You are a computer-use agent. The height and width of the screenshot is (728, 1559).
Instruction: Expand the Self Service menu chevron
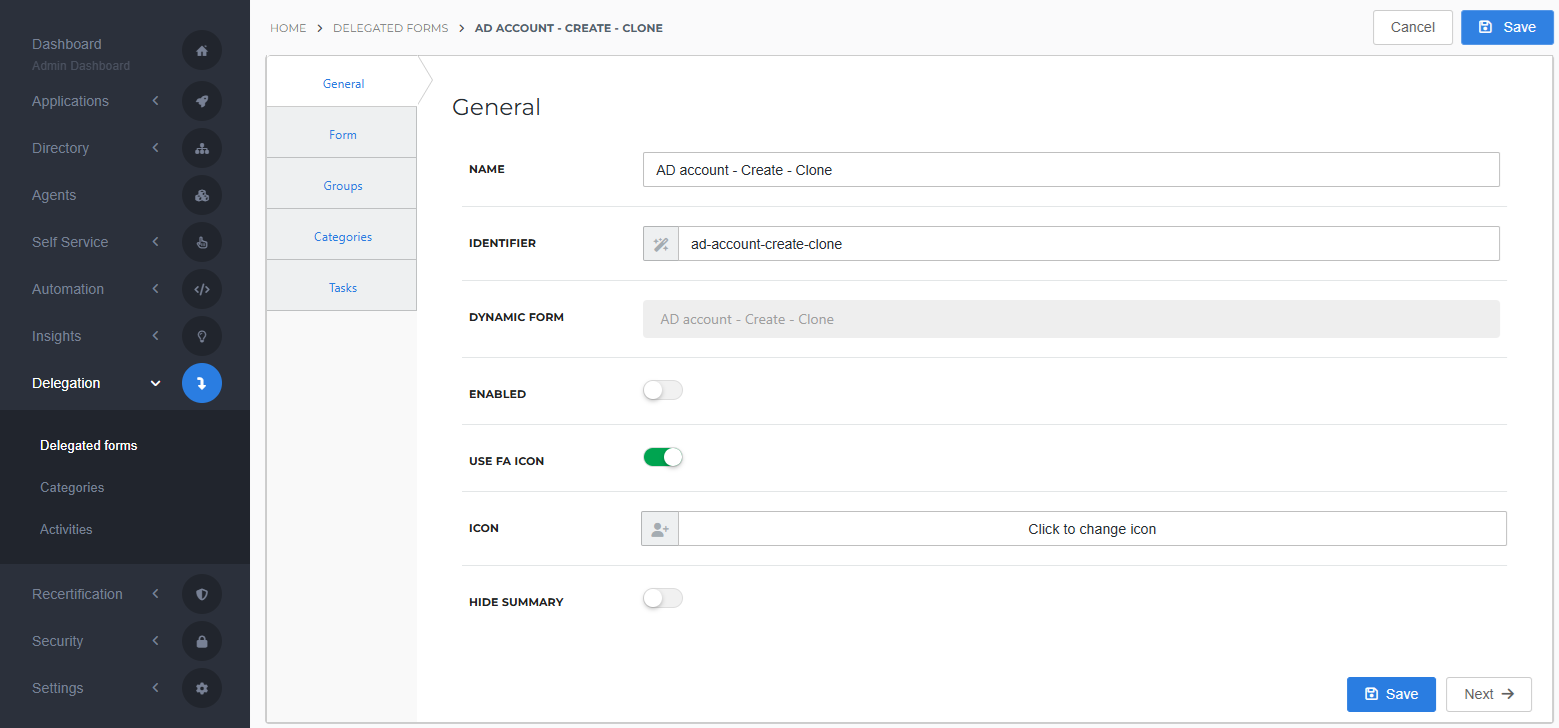pyautogui.click(x=155, y=242)
